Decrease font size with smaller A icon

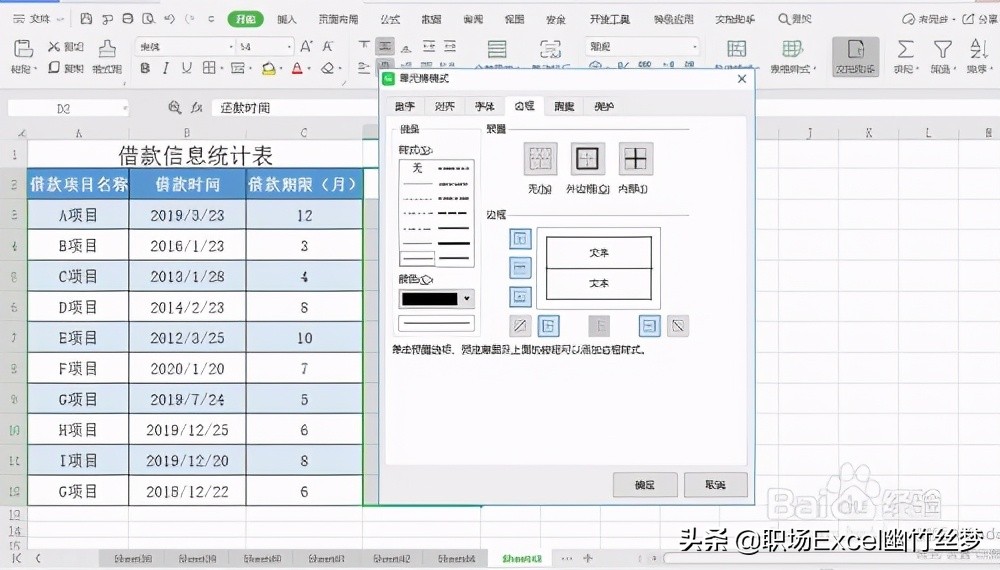[328, 47]
